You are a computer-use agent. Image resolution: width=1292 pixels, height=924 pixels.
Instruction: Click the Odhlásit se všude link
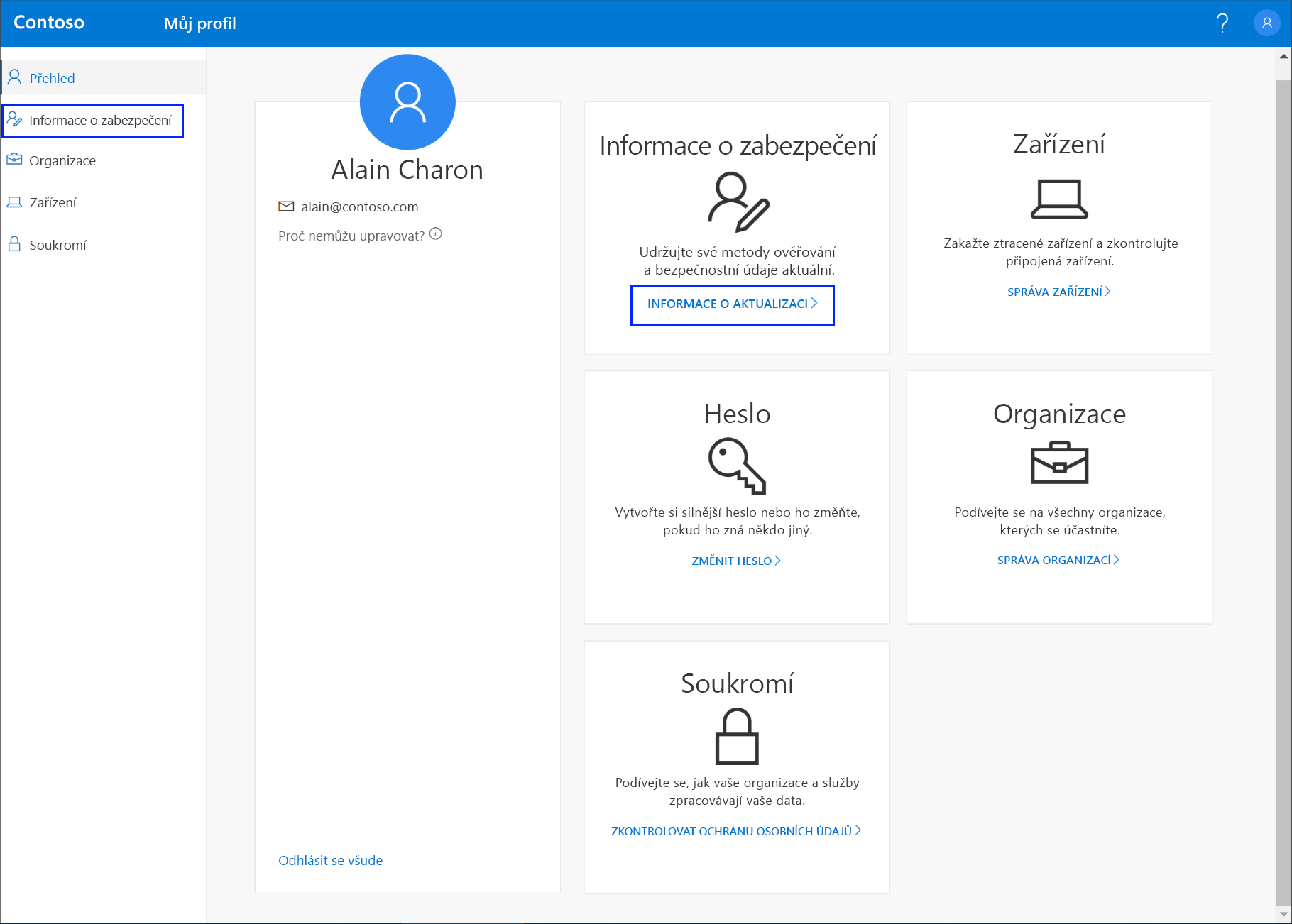pos(330,860)
